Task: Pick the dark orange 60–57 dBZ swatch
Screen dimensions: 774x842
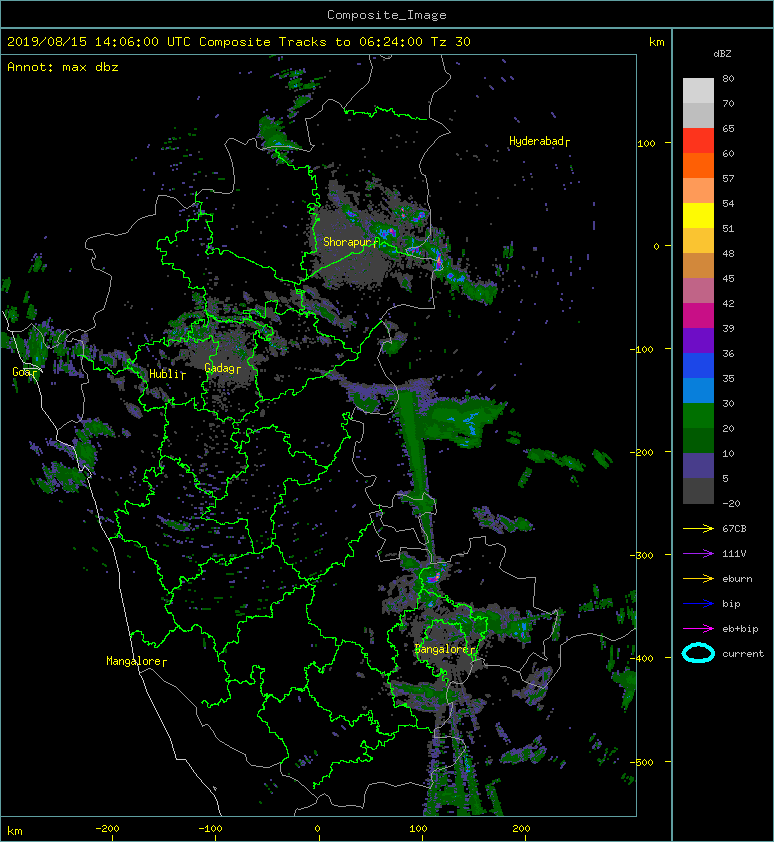Action: click(x=698, y=166)
